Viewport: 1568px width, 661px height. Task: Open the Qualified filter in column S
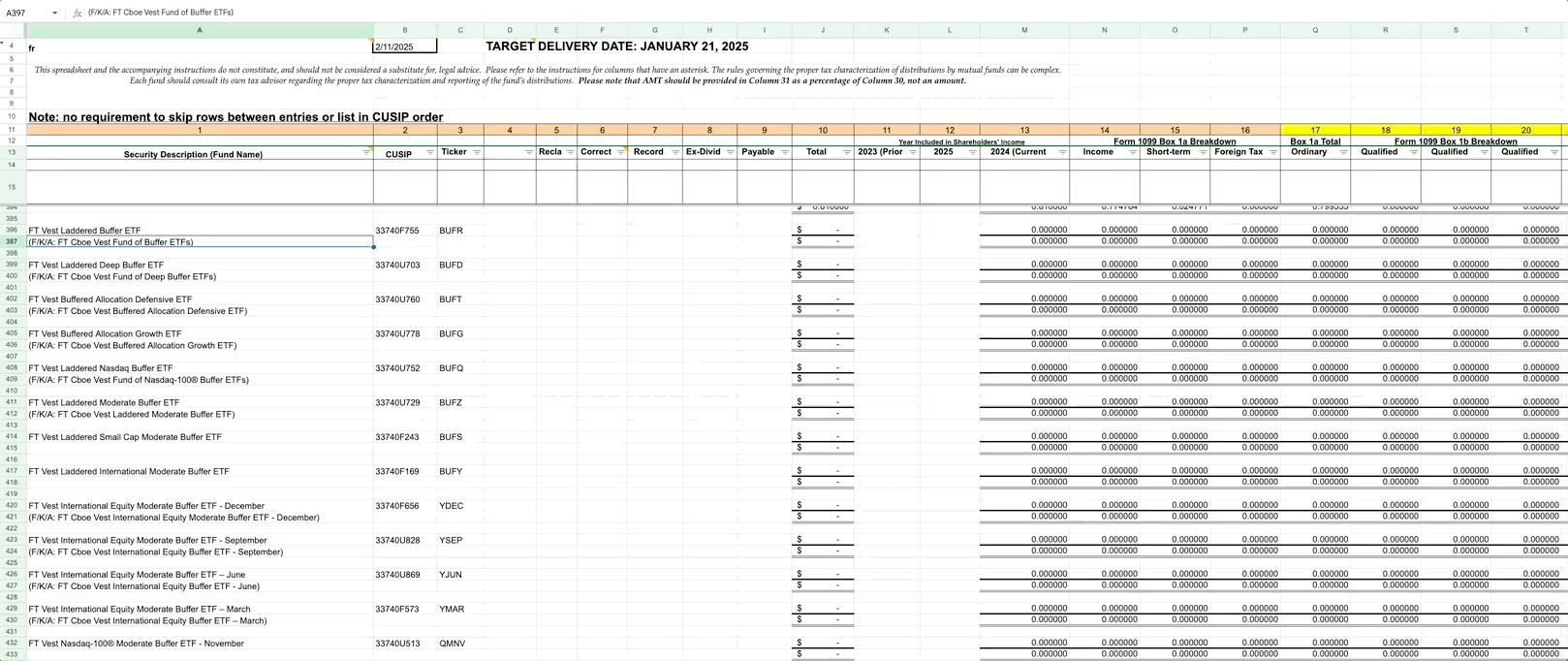click(x=1485, y=152)
